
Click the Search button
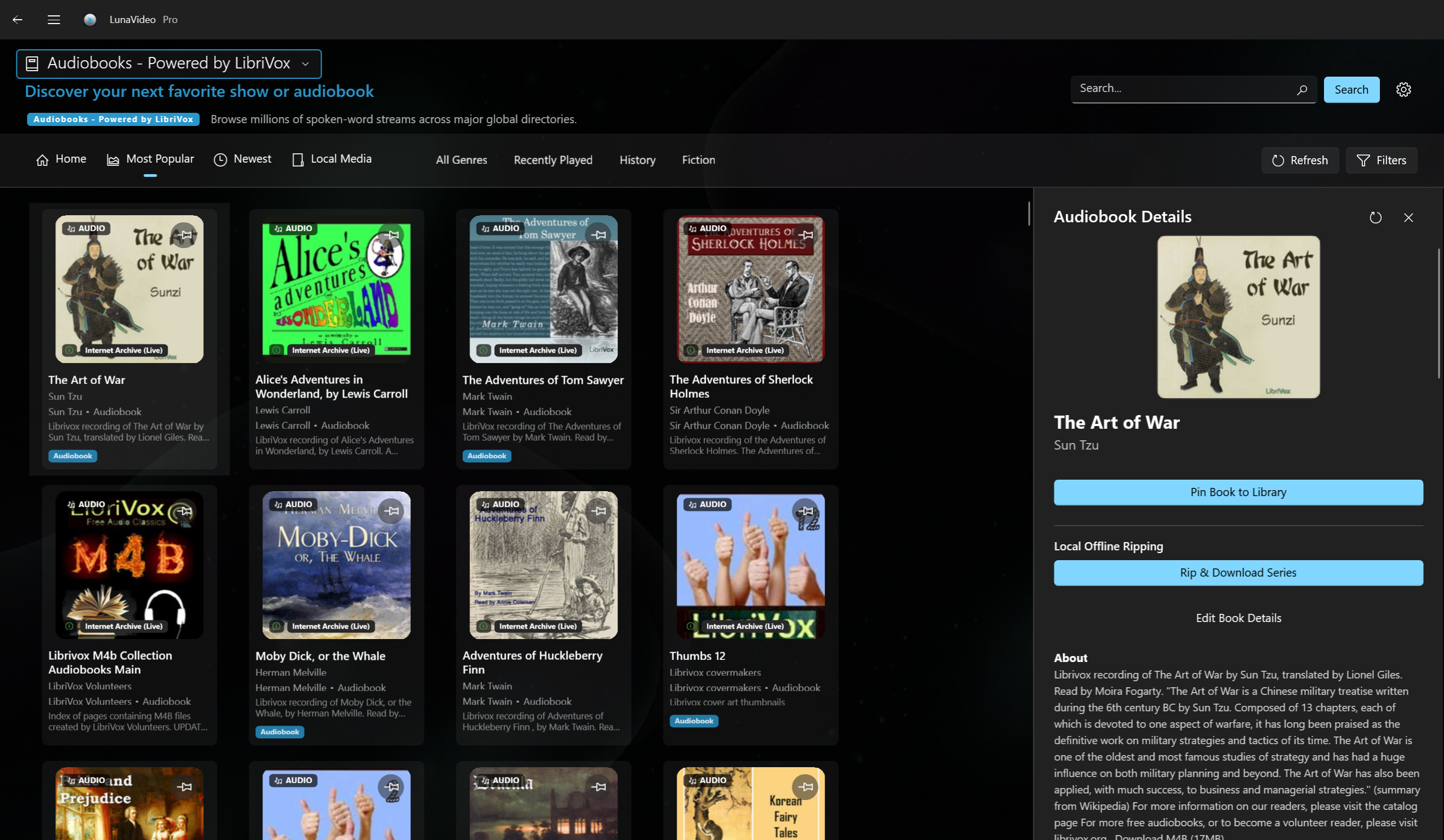(1351, 89)
